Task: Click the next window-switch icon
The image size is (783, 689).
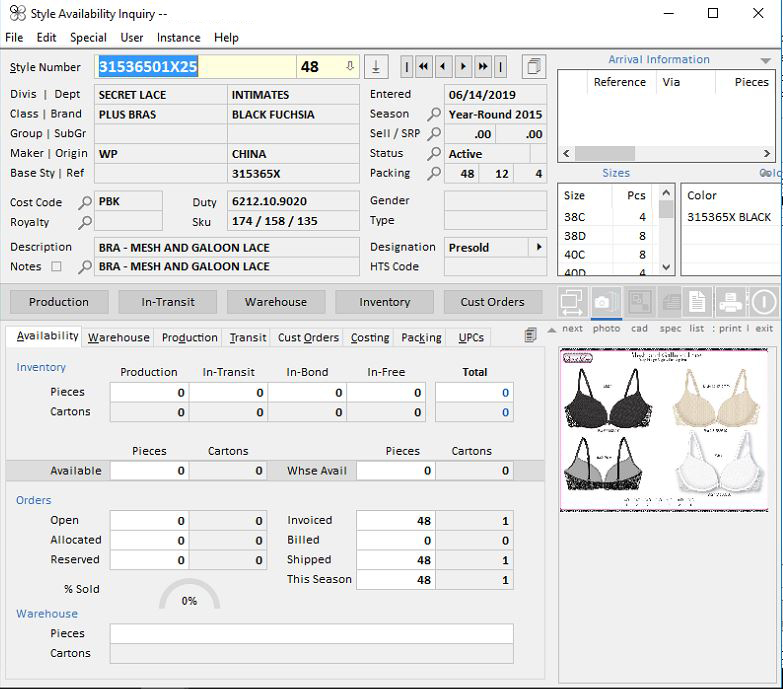Action: click(572, 302)
